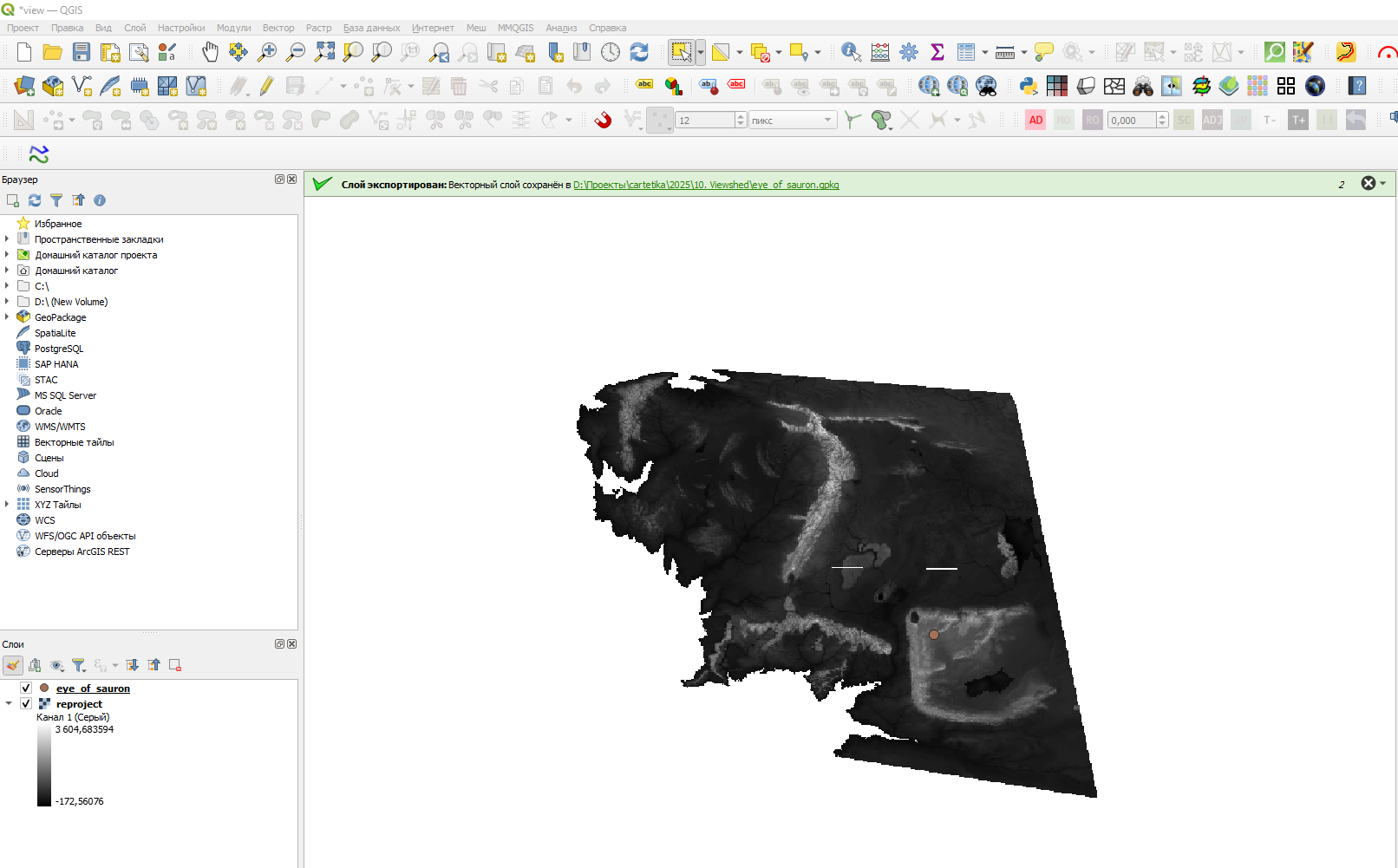The height and width of the screenshot is (868, 1398).
Task: Toggle editing with the pencil icon
Action: [266, 86]
